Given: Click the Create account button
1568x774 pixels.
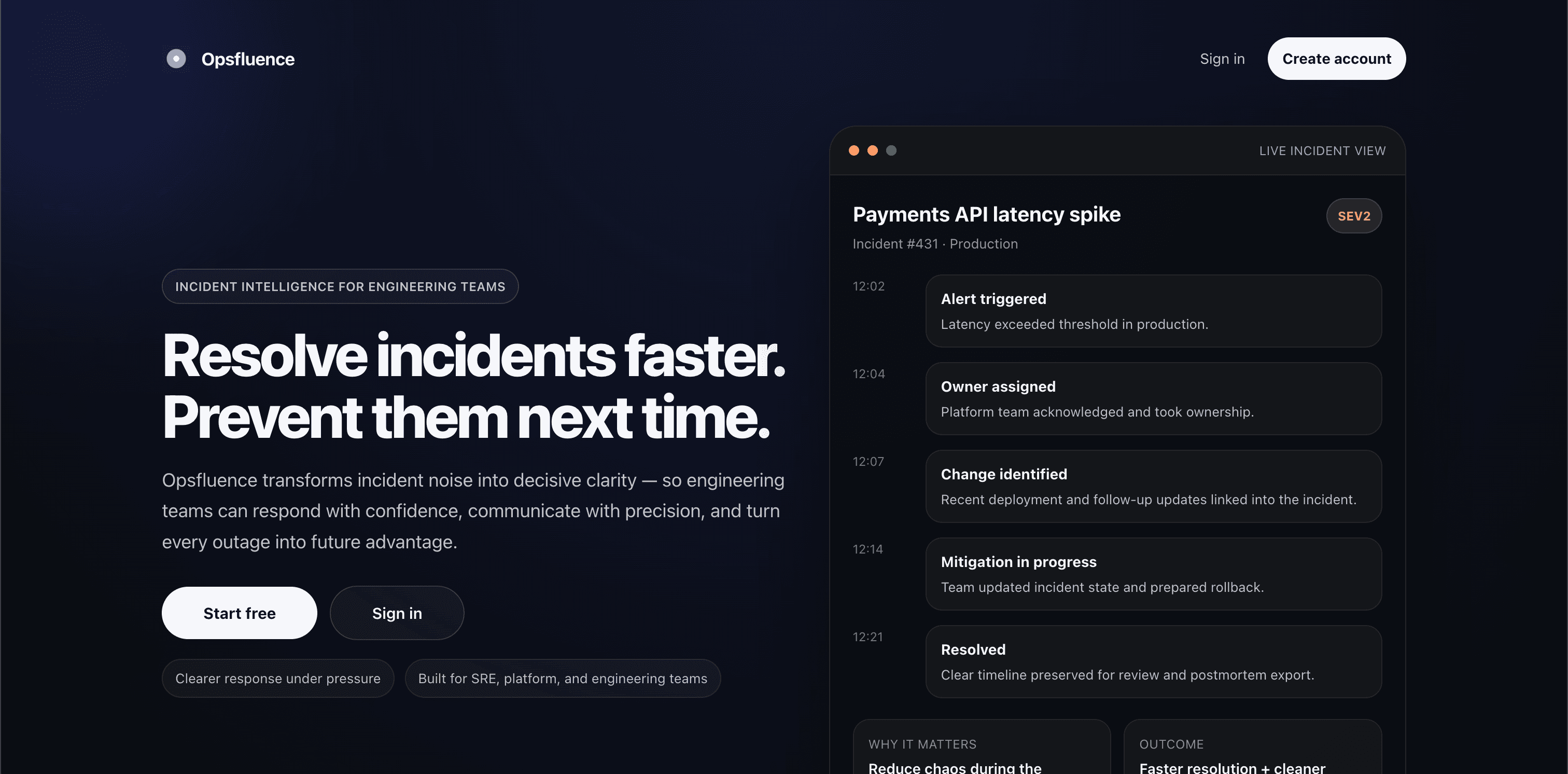Looking at the screenshot, I should click(x=1336, y=59).
